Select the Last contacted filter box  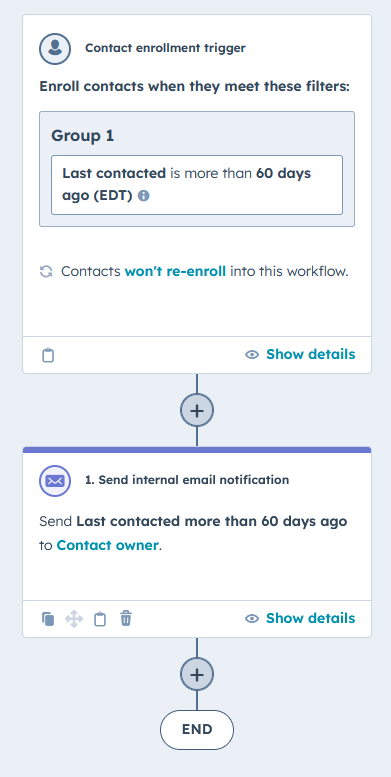[x=197, y=185]
